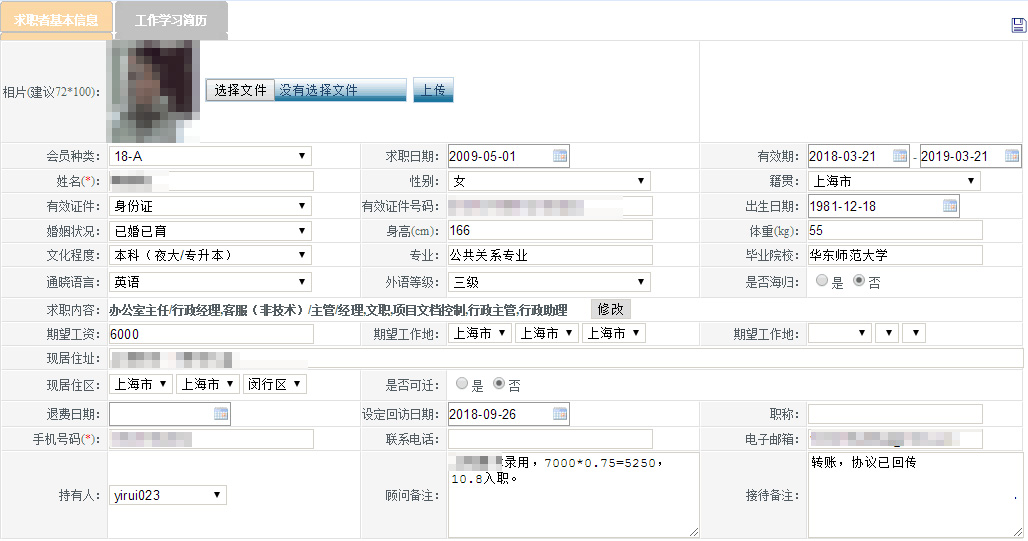Select 否 for 是否海归

point(859,281)
